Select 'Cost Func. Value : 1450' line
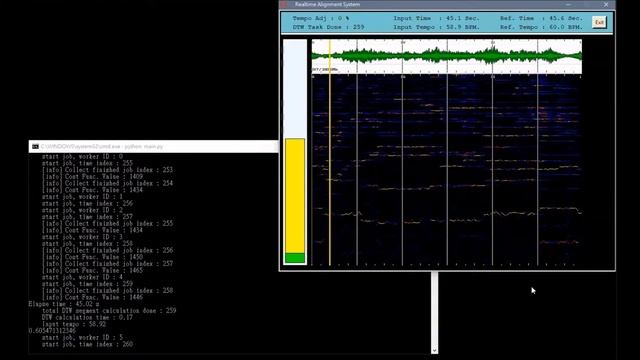This screenshot has height=360, width=640. (92, 257)
